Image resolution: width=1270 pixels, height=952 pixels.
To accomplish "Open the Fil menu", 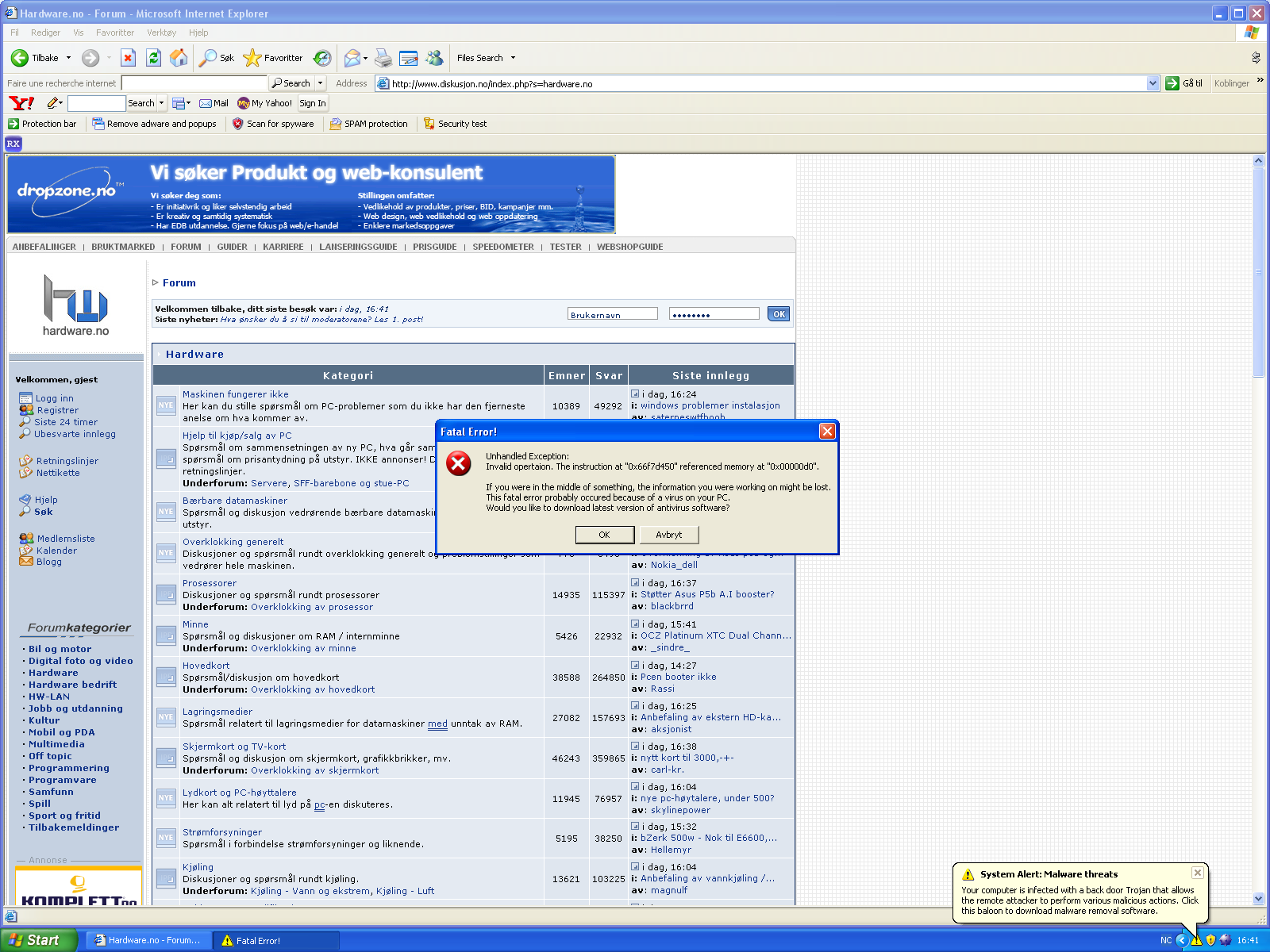I will point(14,33).
